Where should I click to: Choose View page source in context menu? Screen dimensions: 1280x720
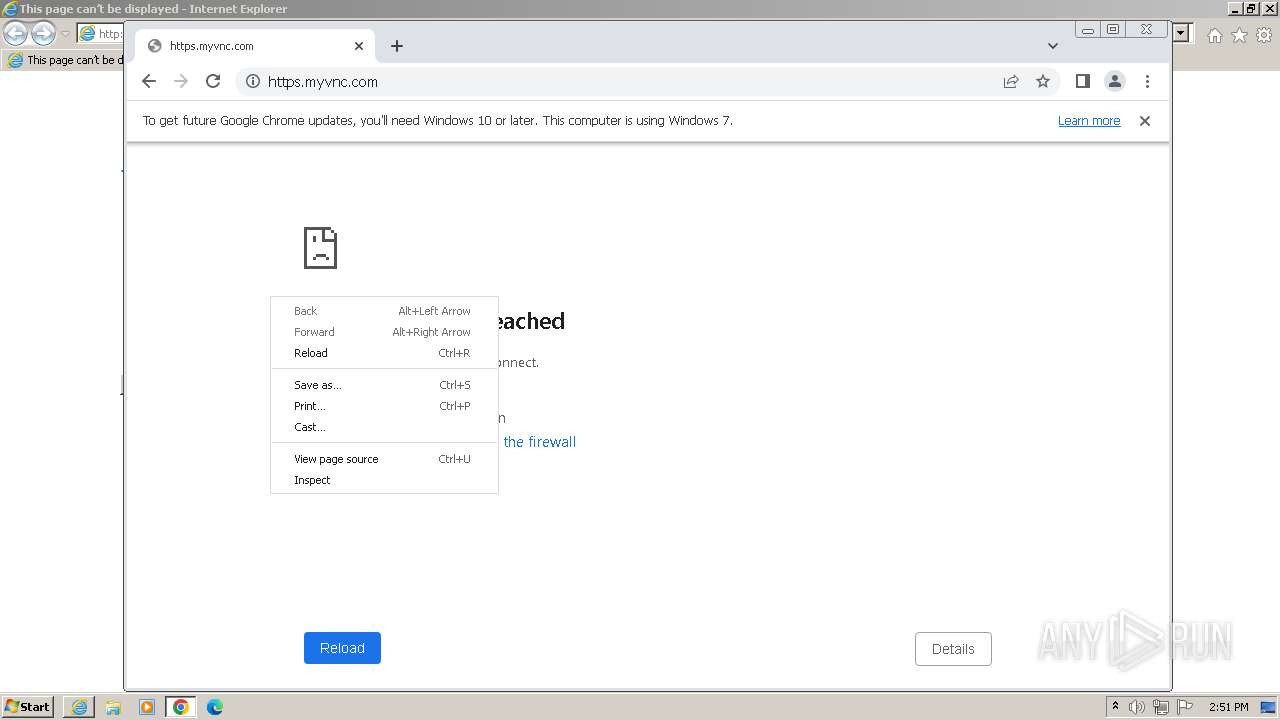coord(384,459)
